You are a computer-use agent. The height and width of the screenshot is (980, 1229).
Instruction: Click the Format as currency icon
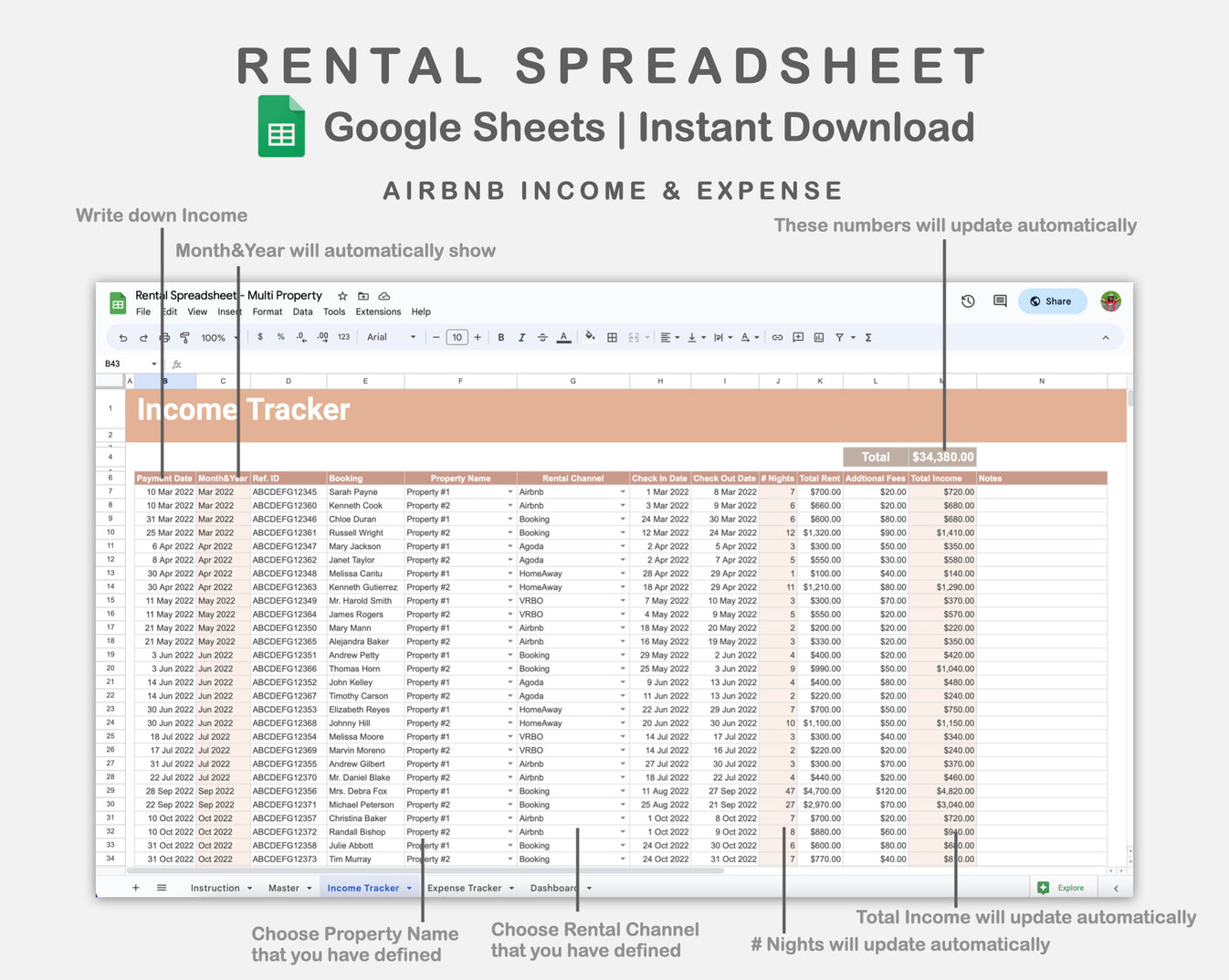click(x=258, y=337)
